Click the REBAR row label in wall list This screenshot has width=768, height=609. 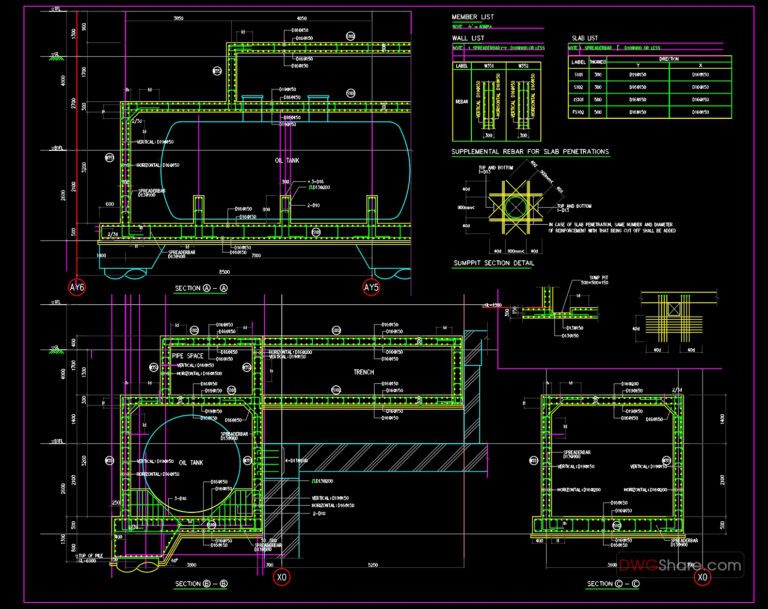(462, 102)
